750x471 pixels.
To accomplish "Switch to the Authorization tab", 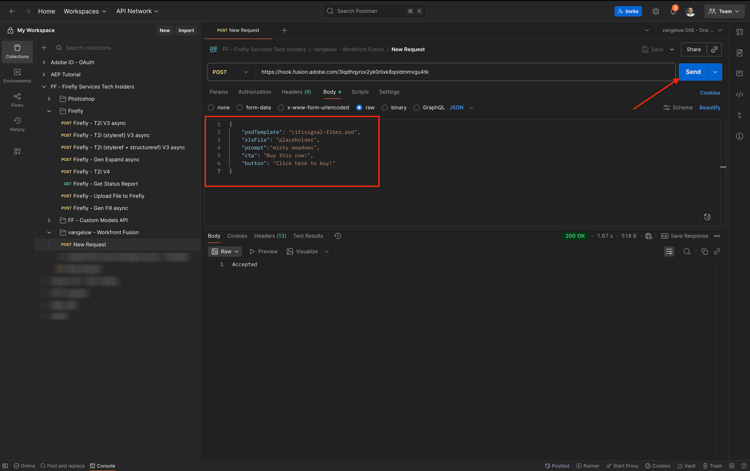I will [x=254, y=92].
